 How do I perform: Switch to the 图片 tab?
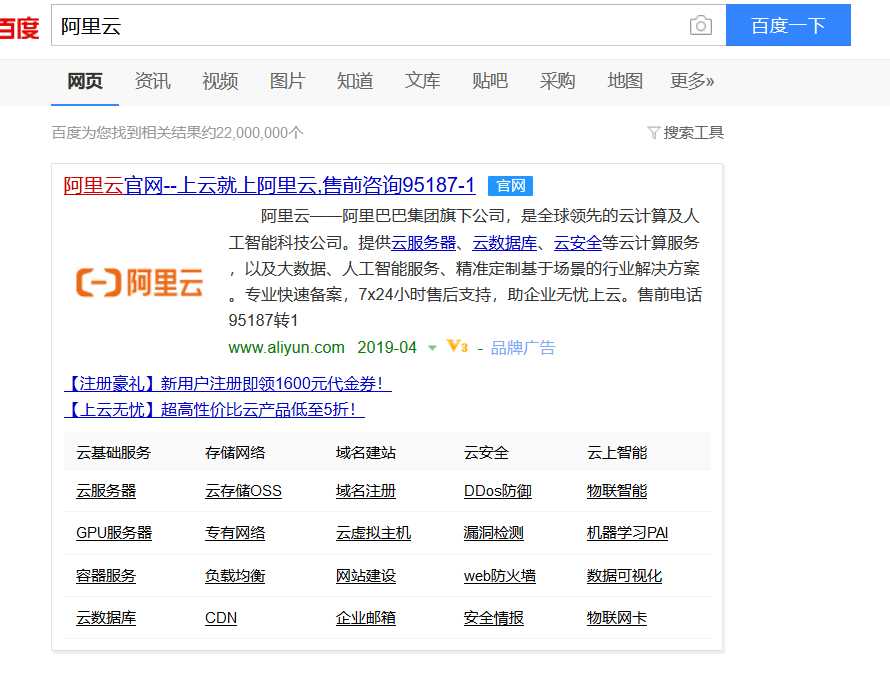287,81
